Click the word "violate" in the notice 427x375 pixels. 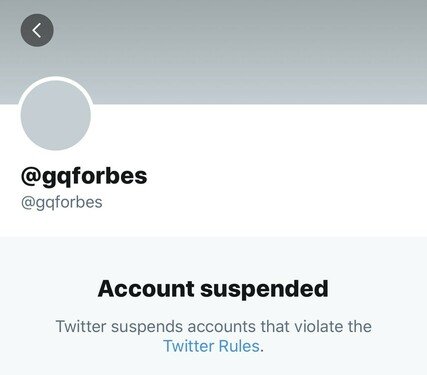(319, 326)
